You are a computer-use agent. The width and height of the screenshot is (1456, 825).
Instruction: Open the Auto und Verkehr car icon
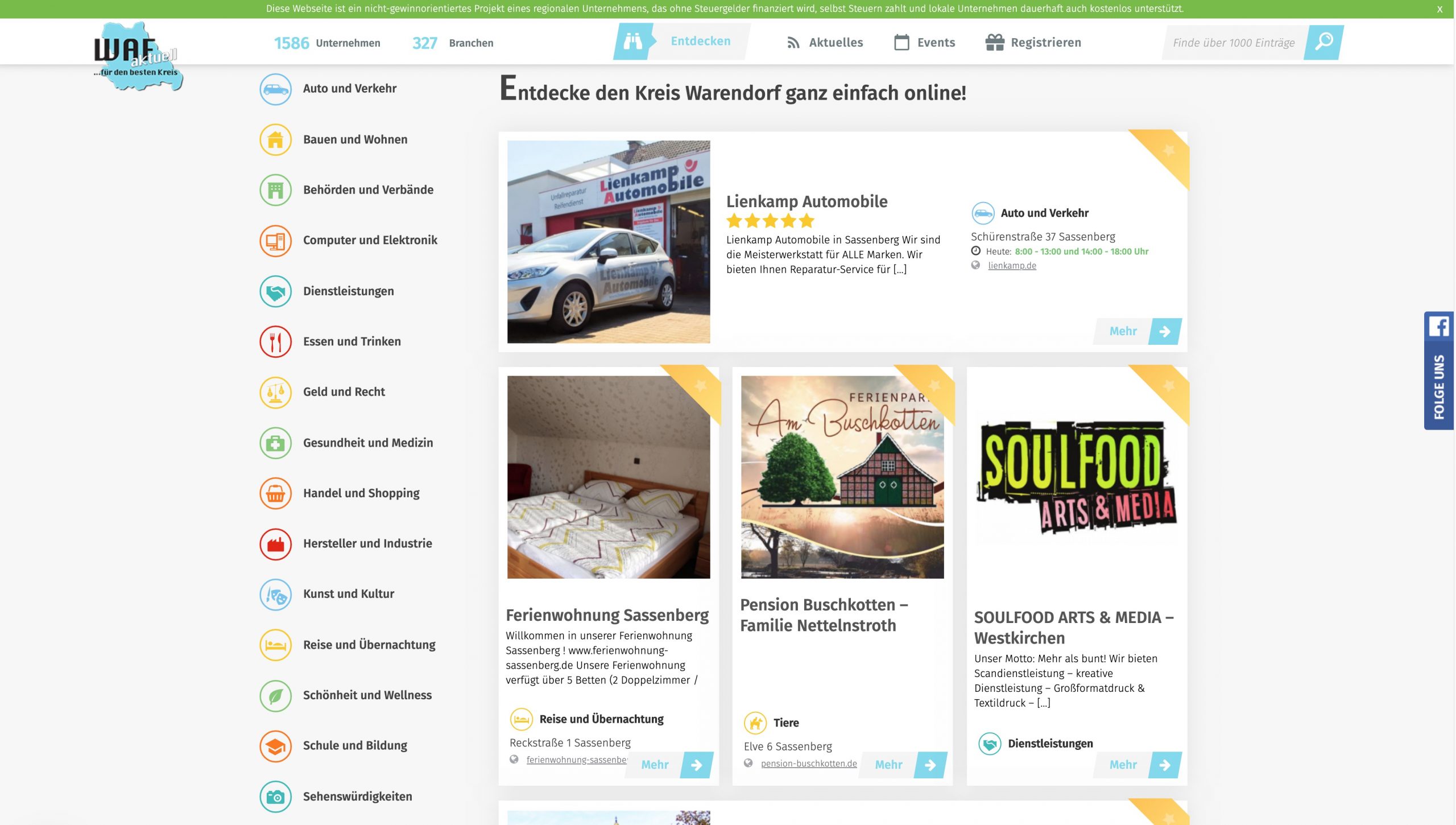point(275,89)
